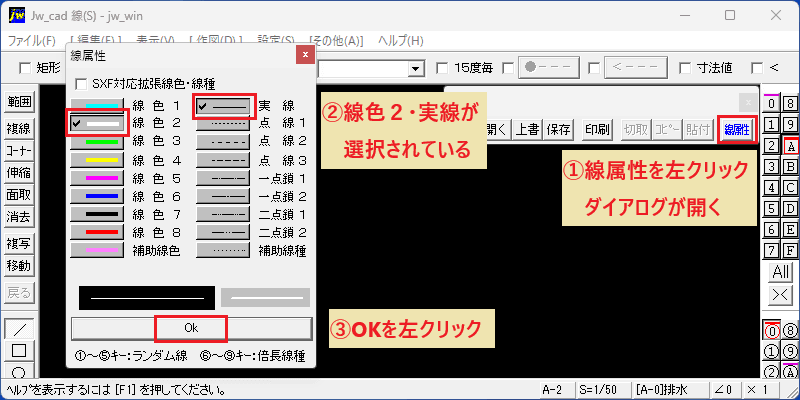Click the 消去 erase tool button
This screenshot has width=800, height=400.
(x=18, y=217)
